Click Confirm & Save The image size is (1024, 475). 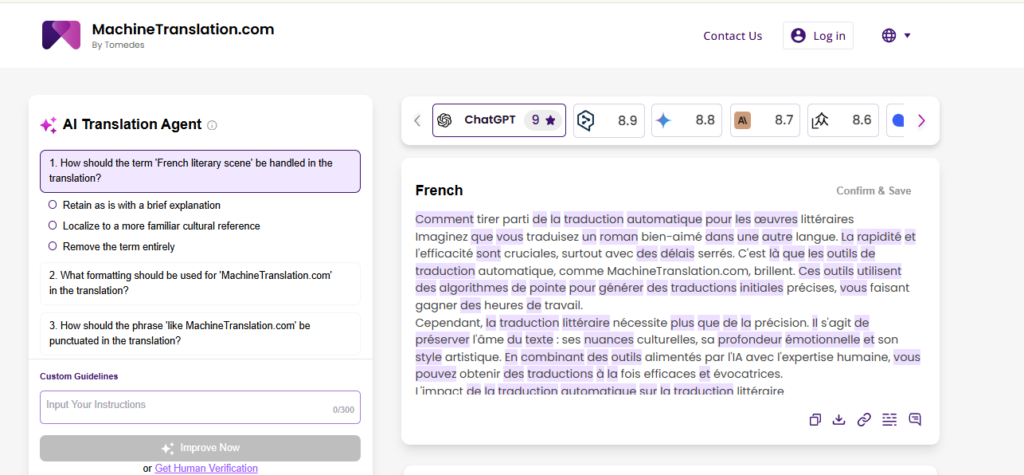pos(874,191)
